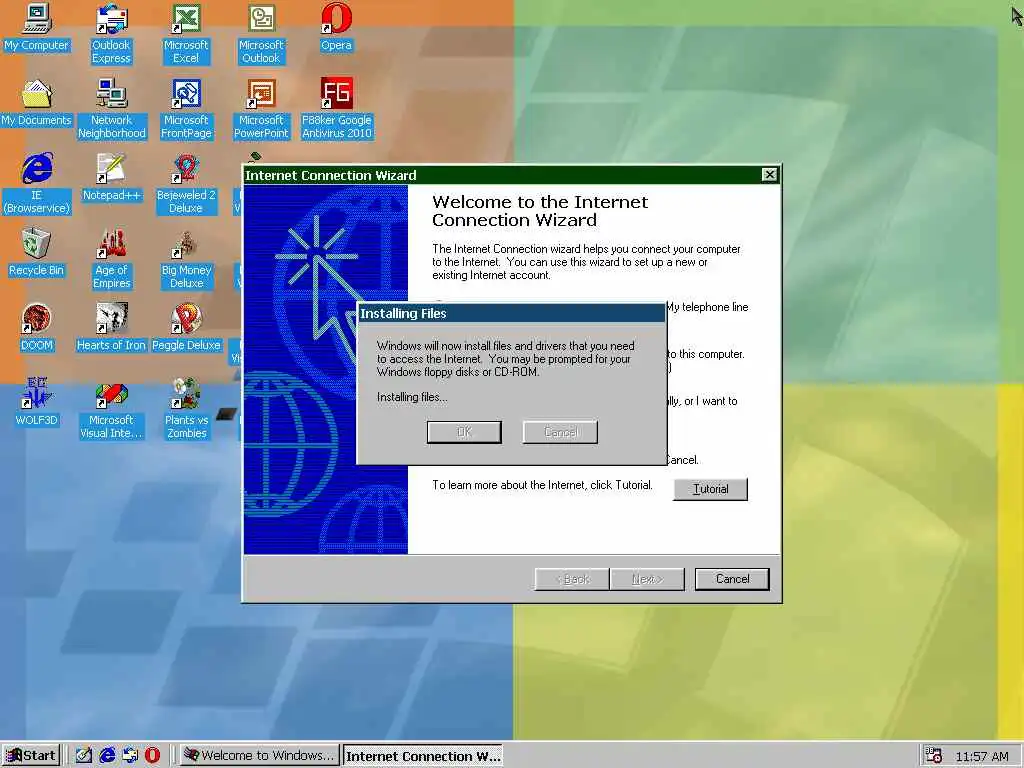Close the Internet Connection Wizard window
Screen dimensions: 1024x768
tap(769, 174)
